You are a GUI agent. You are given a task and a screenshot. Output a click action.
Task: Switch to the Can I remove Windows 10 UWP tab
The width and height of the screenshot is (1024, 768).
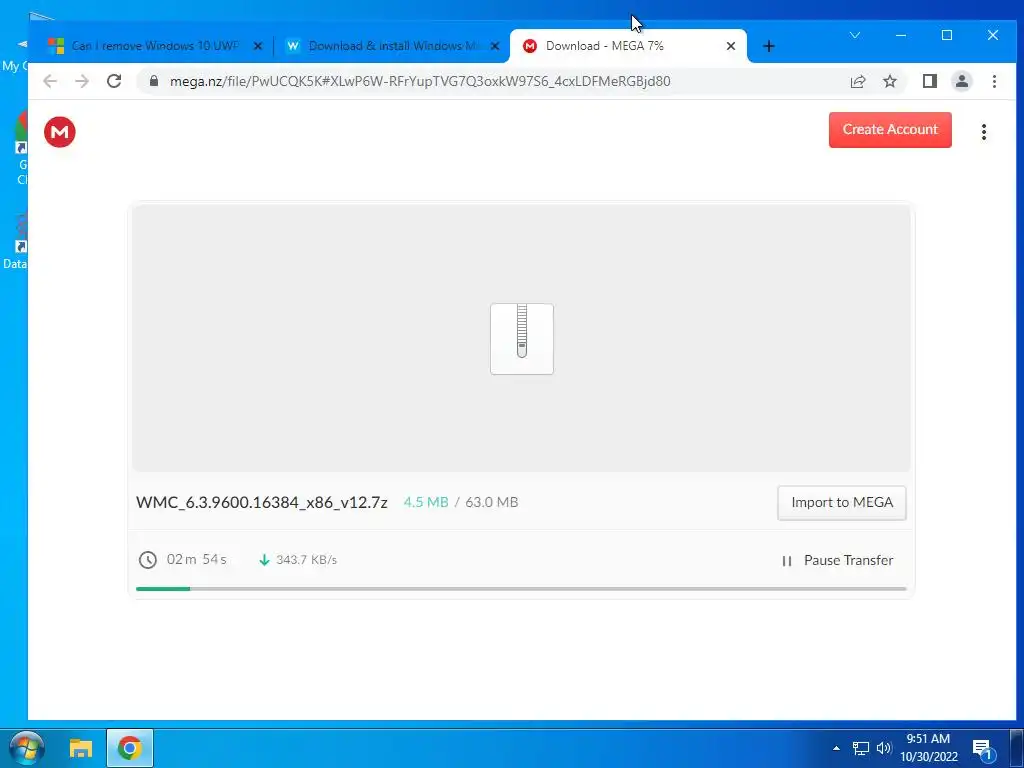click(x=155, y=46)
